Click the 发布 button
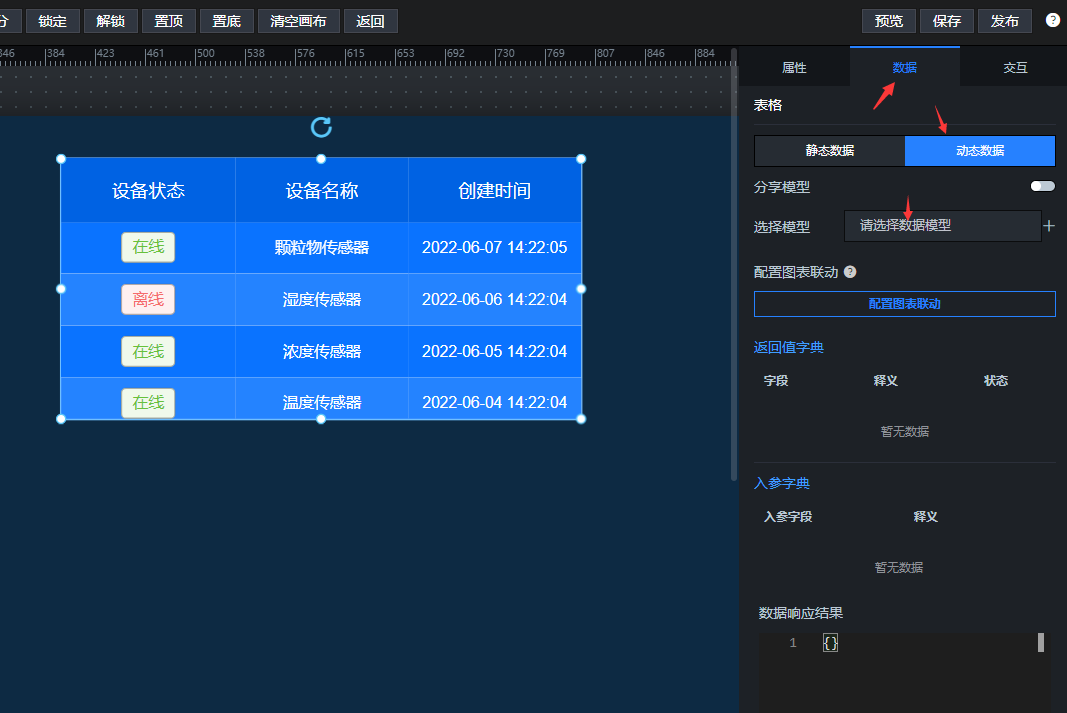Screen dimensions: 1067x713 (x=1005, y=21)
